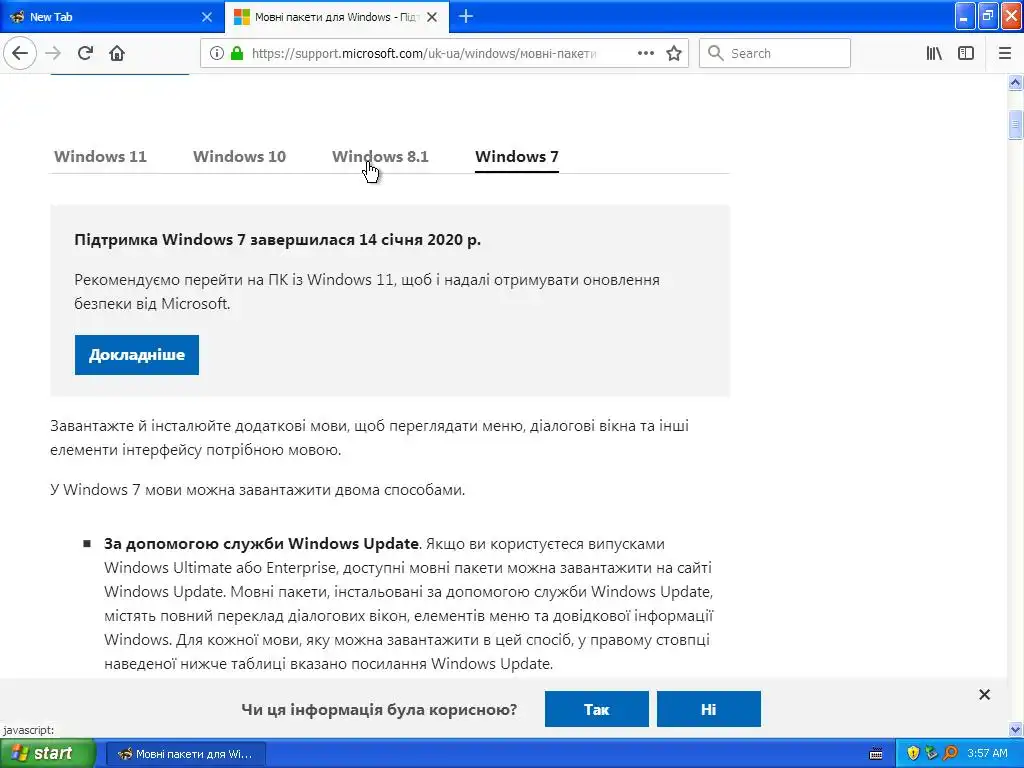Reload the current page
Image resolution: width=1024 pixels, height=768 pixels.
[85, 53]
